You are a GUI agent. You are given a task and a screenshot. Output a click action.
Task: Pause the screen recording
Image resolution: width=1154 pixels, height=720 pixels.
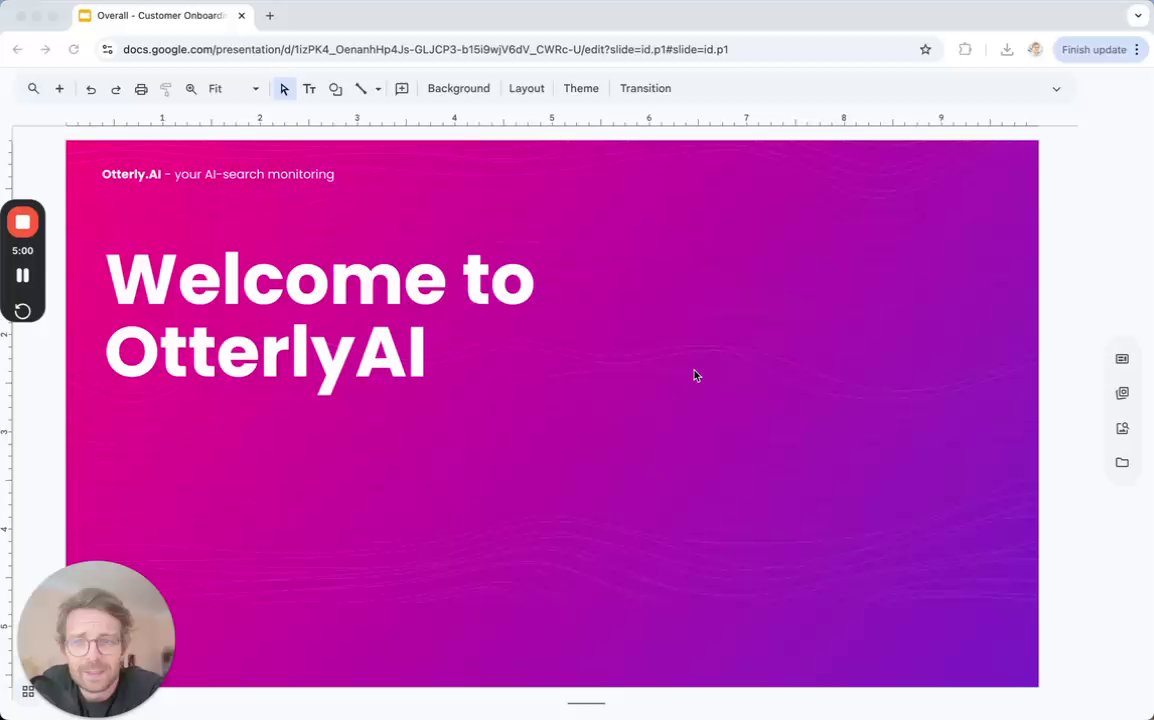click(x=23, y=275)
